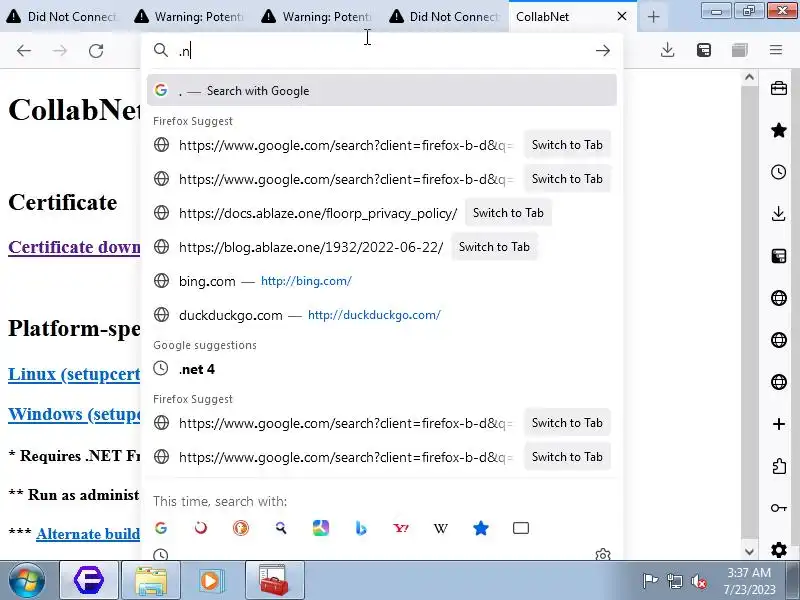800x600 pixels.
Task: Open the sidebar settings gear
Action: pyautogui.click(x=779, y=550)
